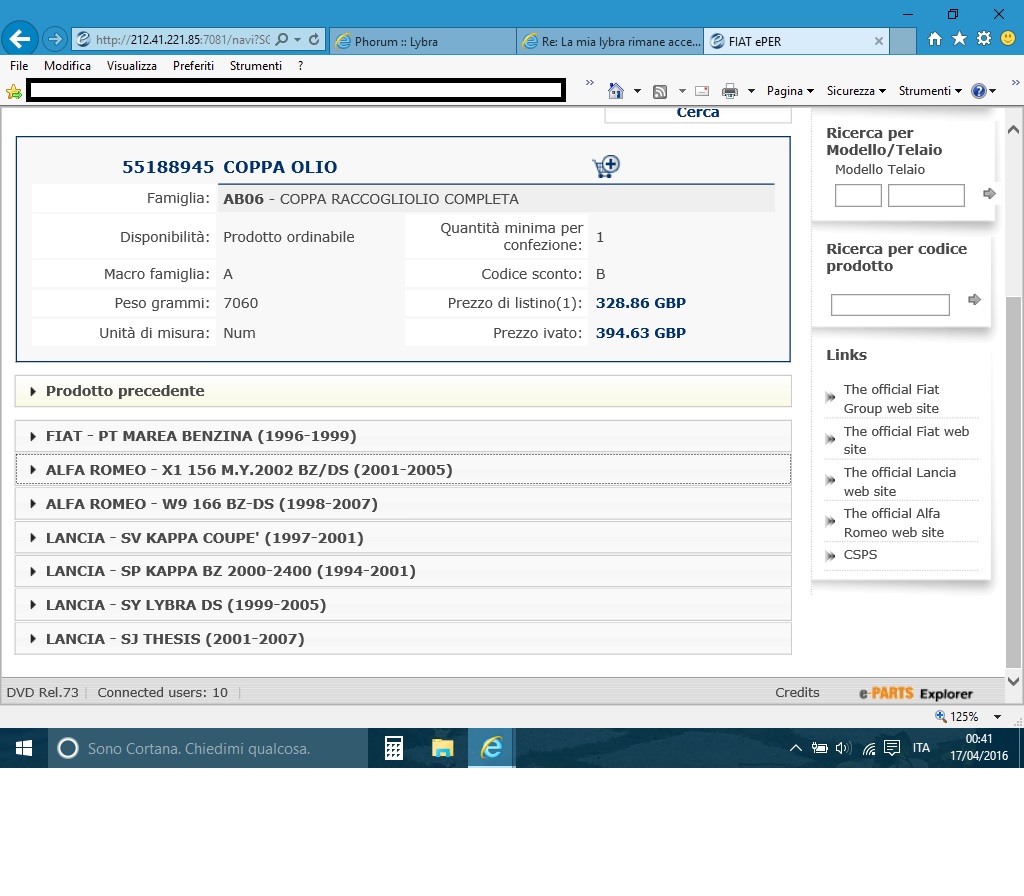1024x896 pixels.
Task: Click the command bar Home icon
Action: coord(616,91)
